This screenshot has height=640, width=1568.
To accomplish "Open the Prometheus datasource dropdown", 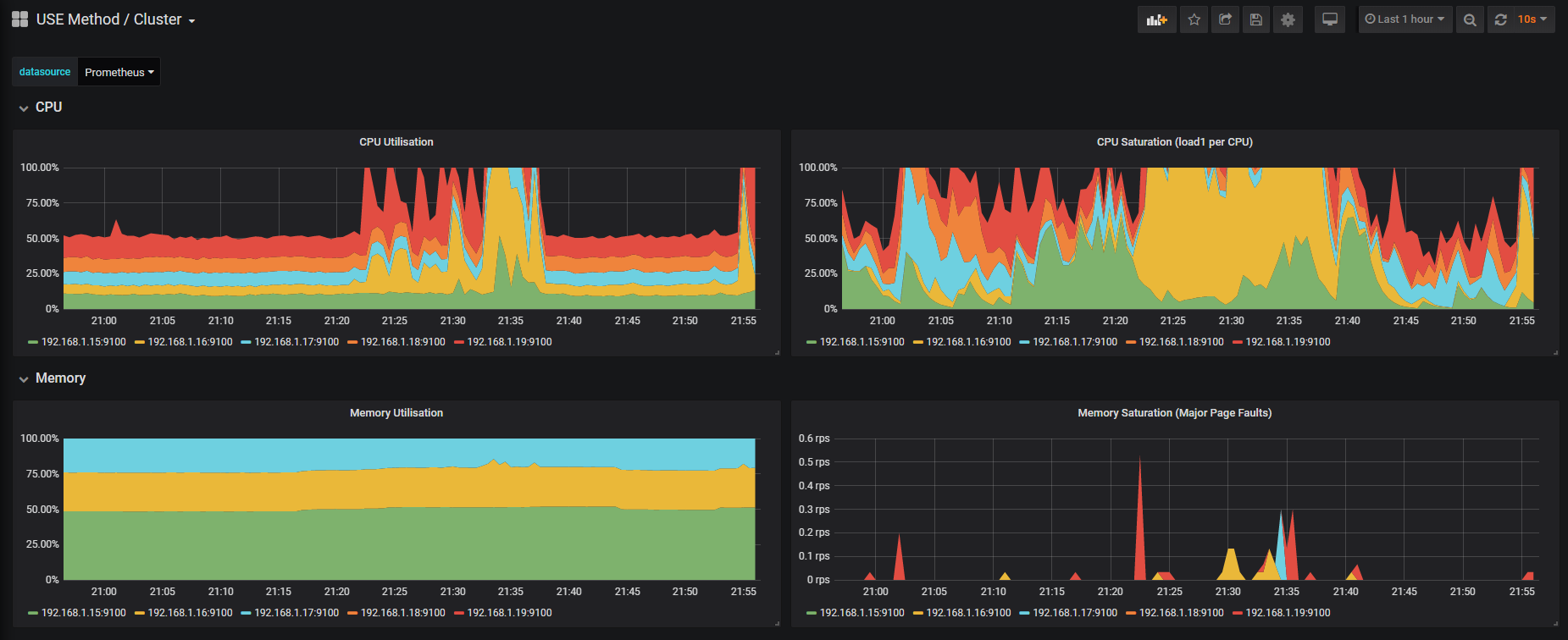I will coord(119,72).
